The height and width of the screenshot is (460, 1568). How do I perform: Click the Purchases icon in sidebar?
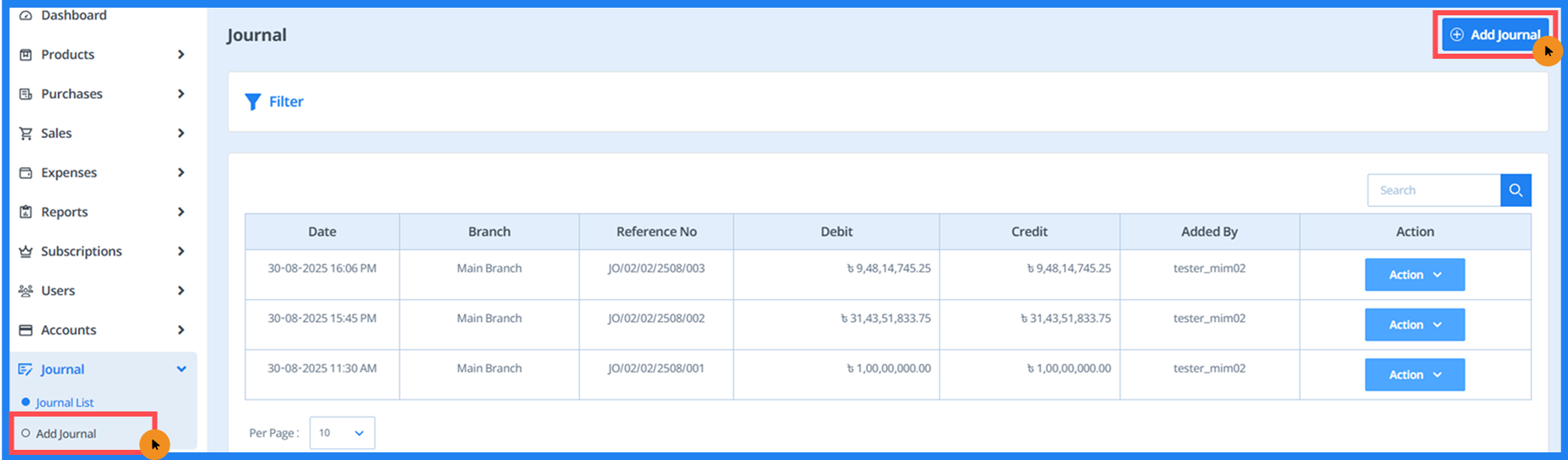click(26, 94)
